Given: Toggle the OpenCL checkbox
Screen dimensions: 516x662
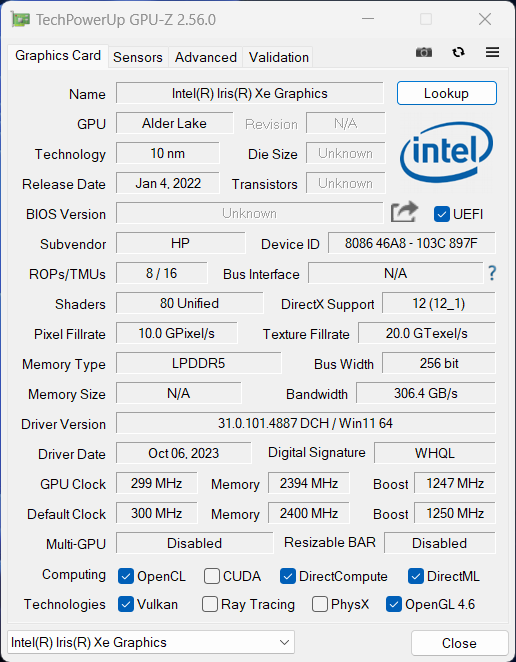Looking at the screenshot, I should [x=126, y=576].
